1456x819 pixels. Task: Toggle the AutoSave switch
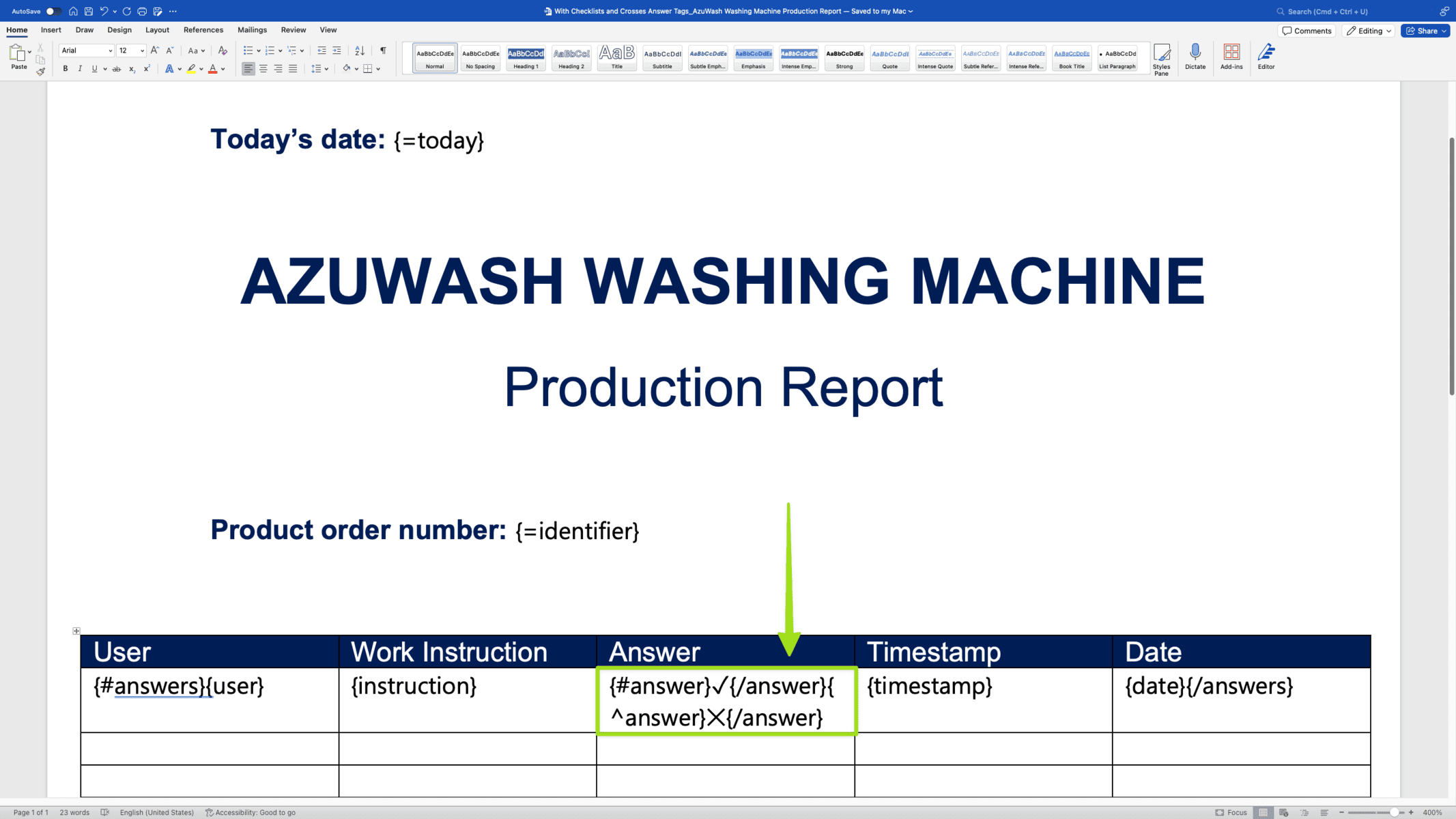(x=53, y=11)
